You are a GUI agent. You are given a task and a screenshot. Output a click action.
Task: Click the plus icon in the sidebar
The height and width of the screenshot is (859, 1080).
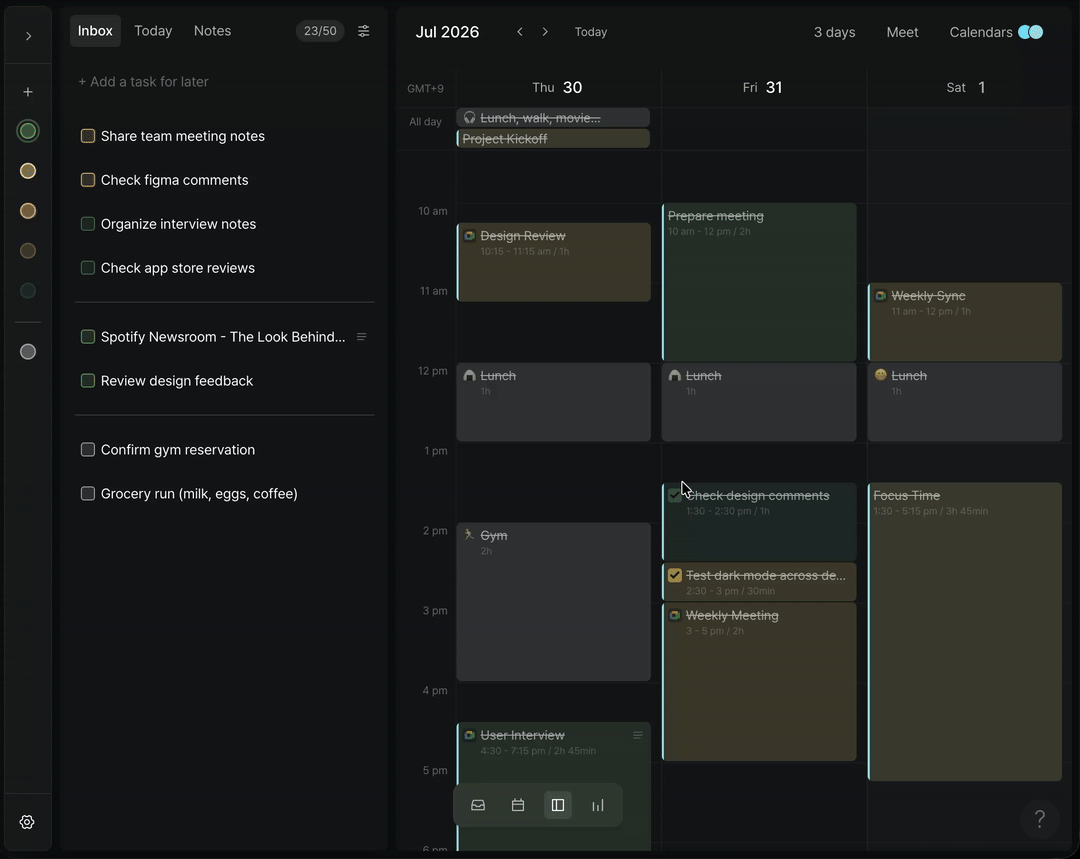[x=28, y=92]
